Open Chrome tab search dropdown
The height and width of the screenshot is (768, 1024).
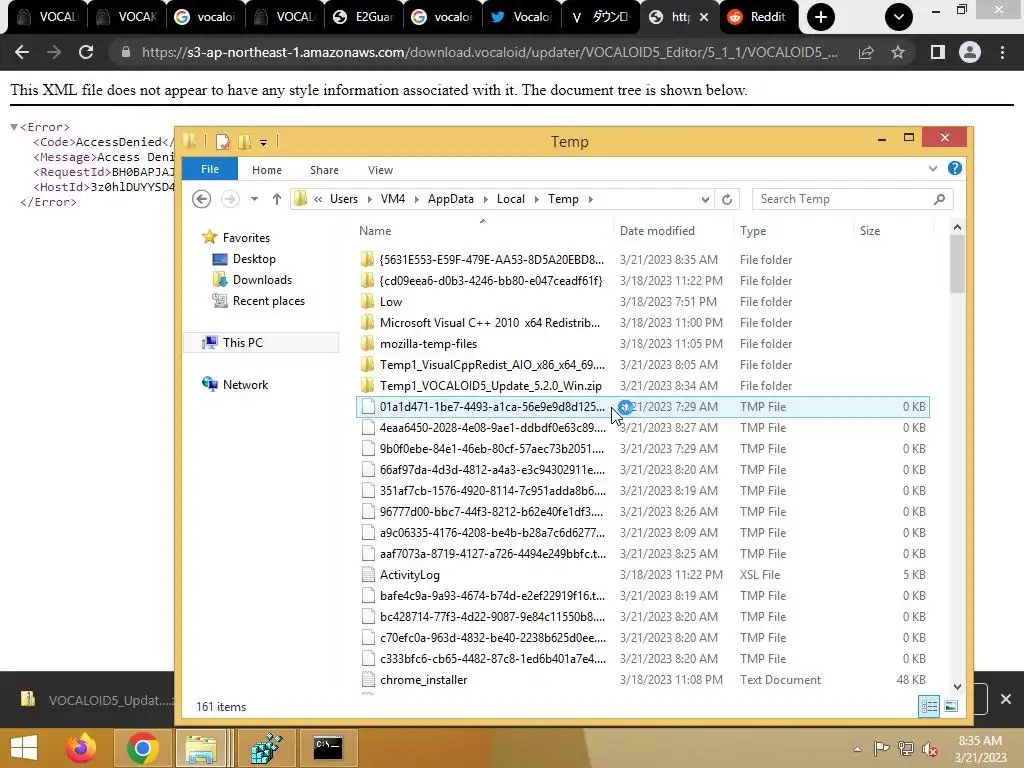click(899, 17)
